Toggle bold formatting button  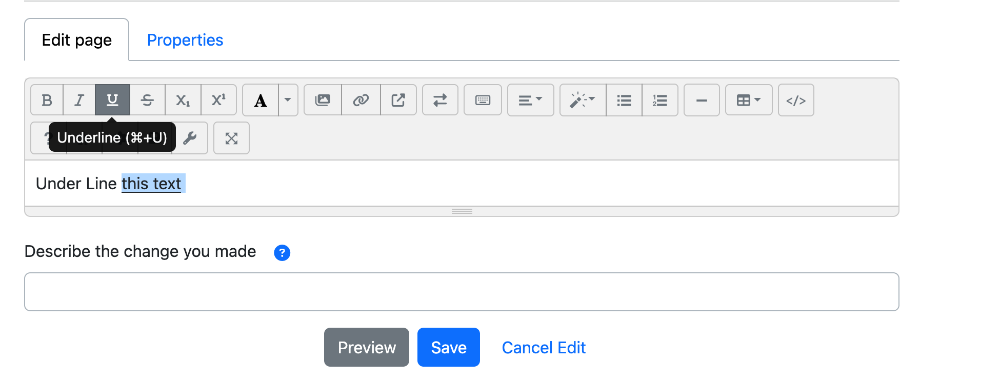[x=47, y=100]
